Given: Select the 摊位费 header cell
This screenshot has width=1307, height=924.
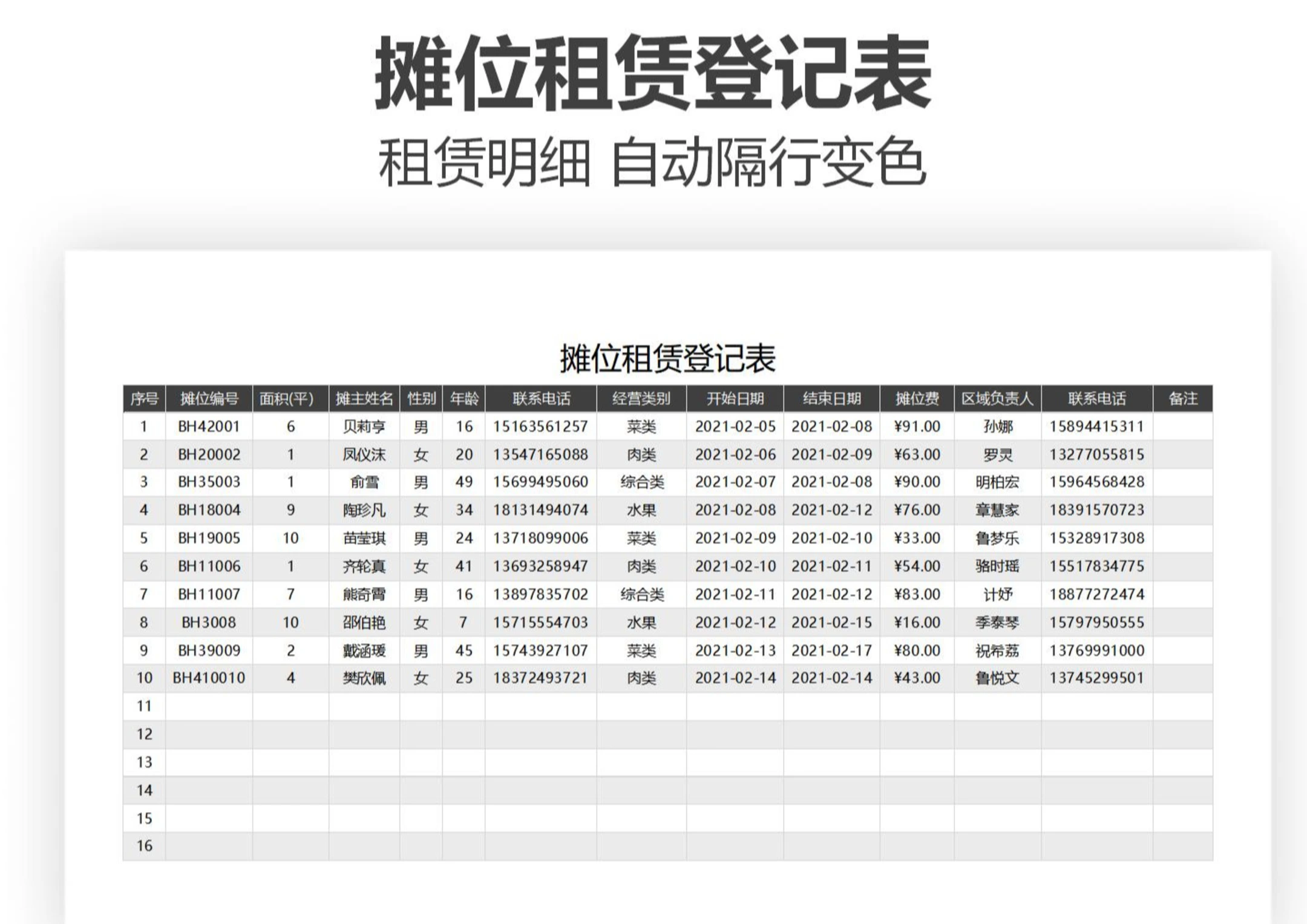Looking at the screenshot, I should pos(917,398).
